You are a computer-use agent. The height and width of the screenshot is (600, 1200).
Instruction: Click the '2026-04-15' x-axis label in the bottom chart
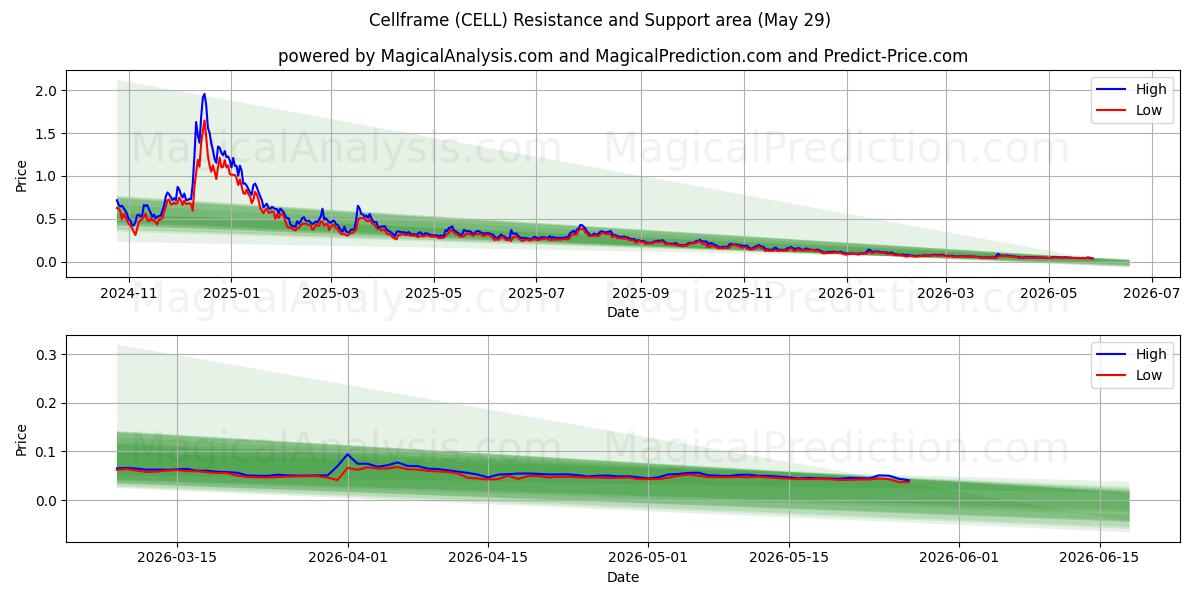[x=488, y=559]
